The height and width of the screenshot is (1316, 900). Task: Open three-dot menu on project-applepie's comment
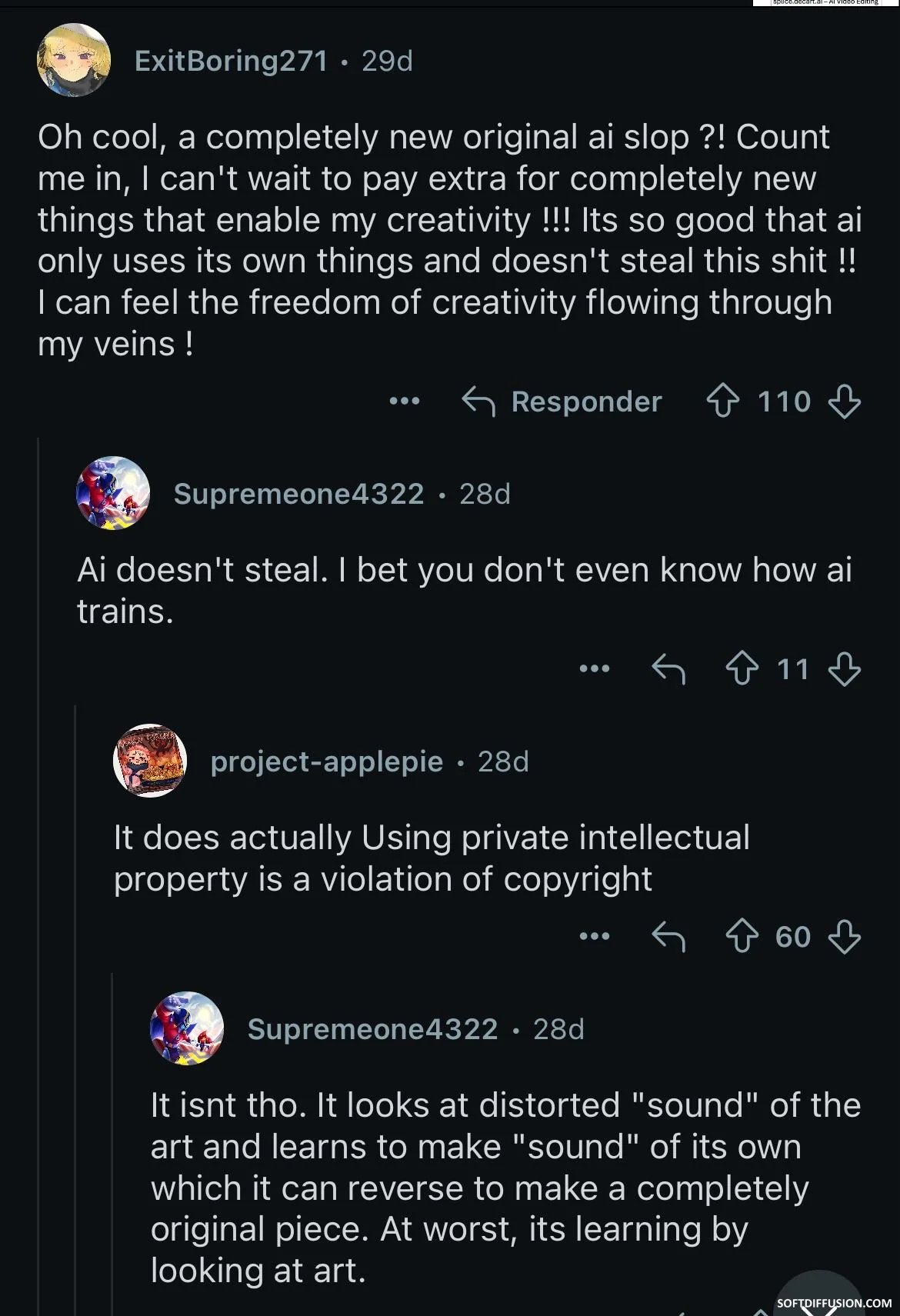[595, 936]
